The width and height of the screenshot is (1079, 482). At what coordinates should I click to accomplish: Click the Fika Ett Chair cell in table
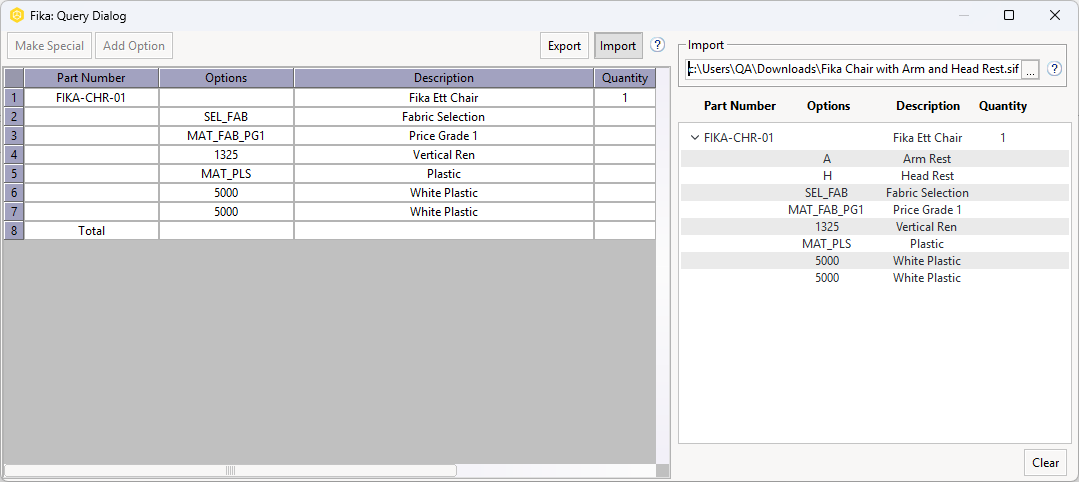point(444,98)
